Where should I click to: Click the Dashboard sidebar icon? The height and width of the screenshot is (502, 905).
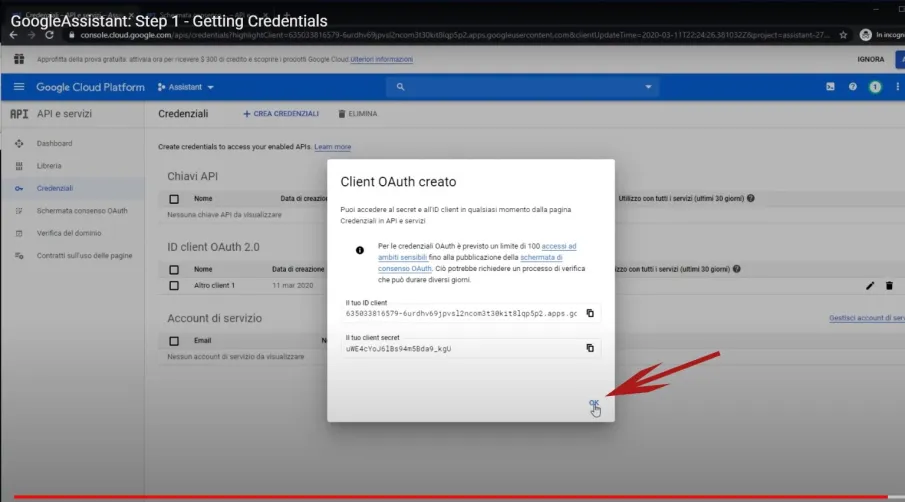pyautogui.click(x=19, y=143)
